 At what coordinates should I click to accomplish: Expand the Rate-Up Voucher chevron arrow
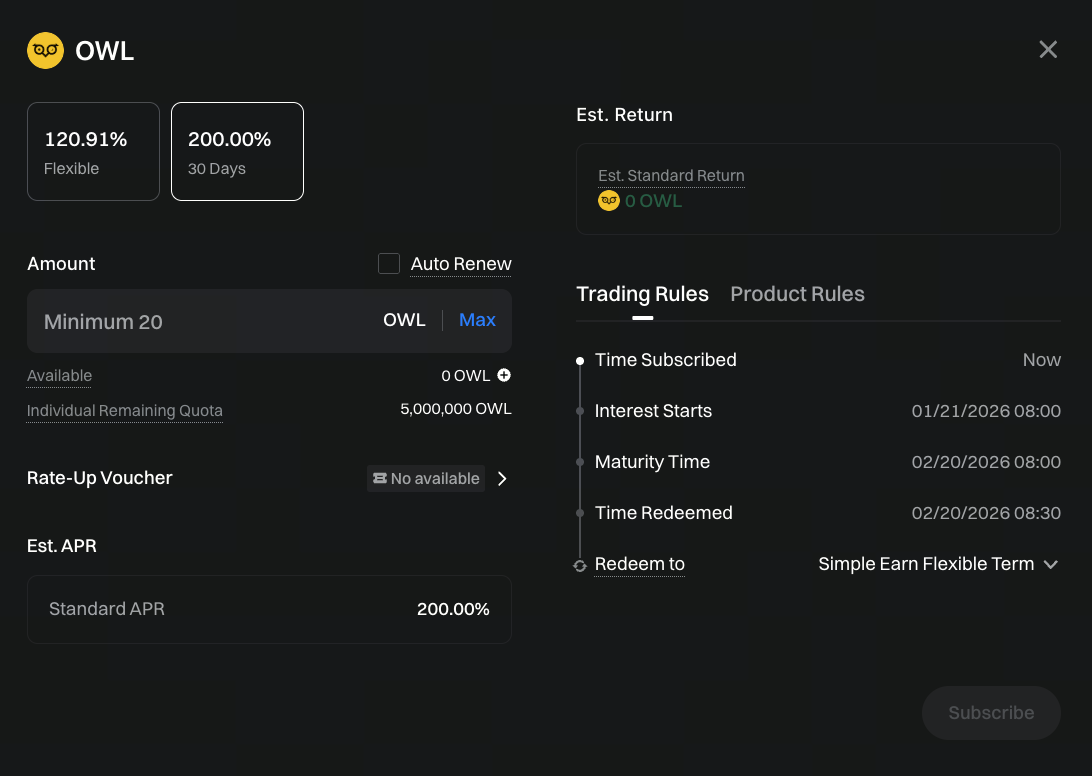[x=502, y=479]
